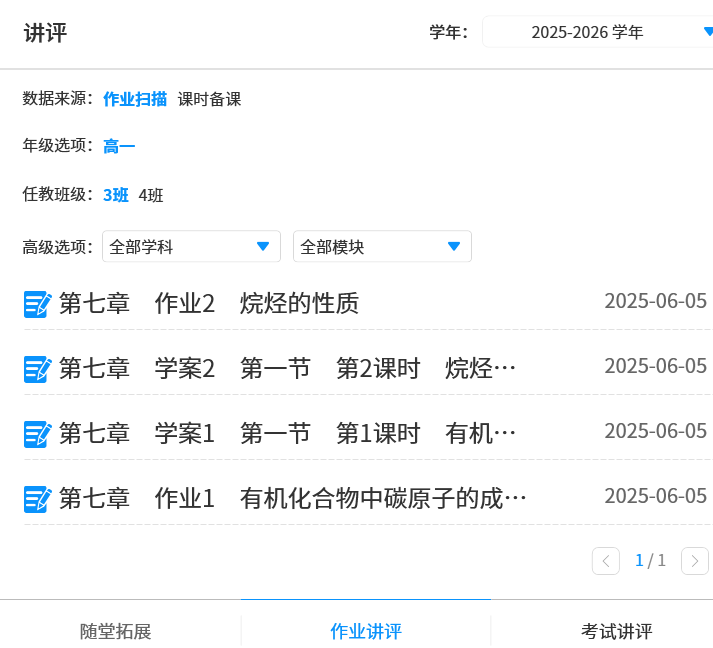Go to the previous page arrow
This screenshot has width=713, height=648.
point(606,561)
